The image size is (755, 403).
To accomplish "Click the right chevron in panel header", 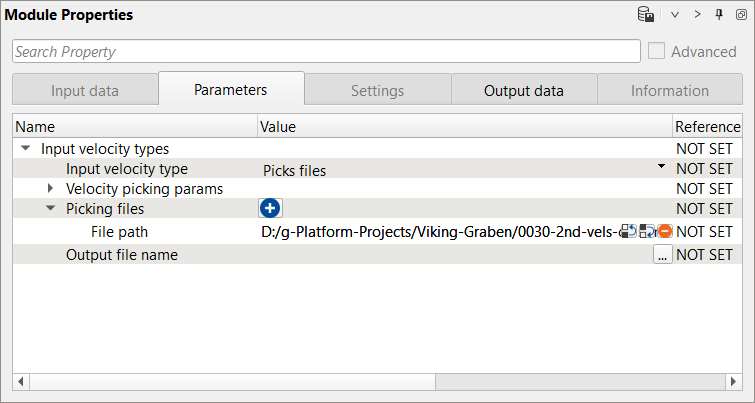I will tap(697, 15).
